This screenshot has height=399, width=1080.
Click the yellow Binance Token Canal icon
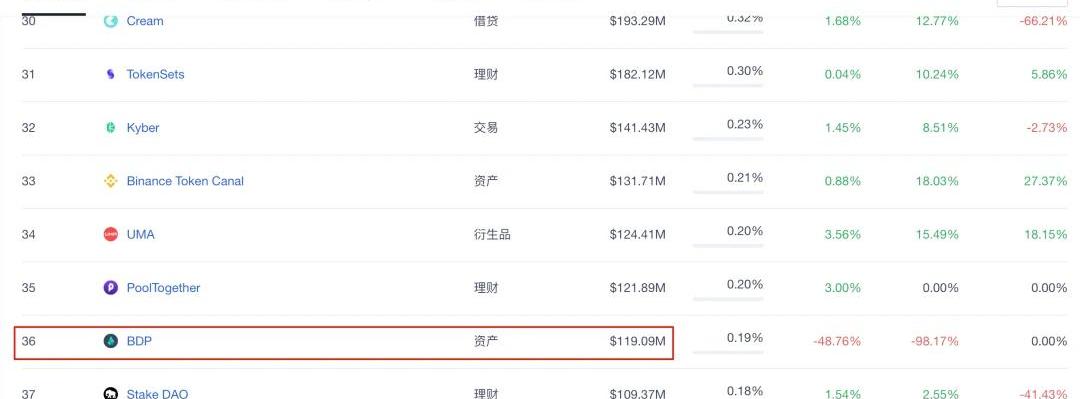110,181
